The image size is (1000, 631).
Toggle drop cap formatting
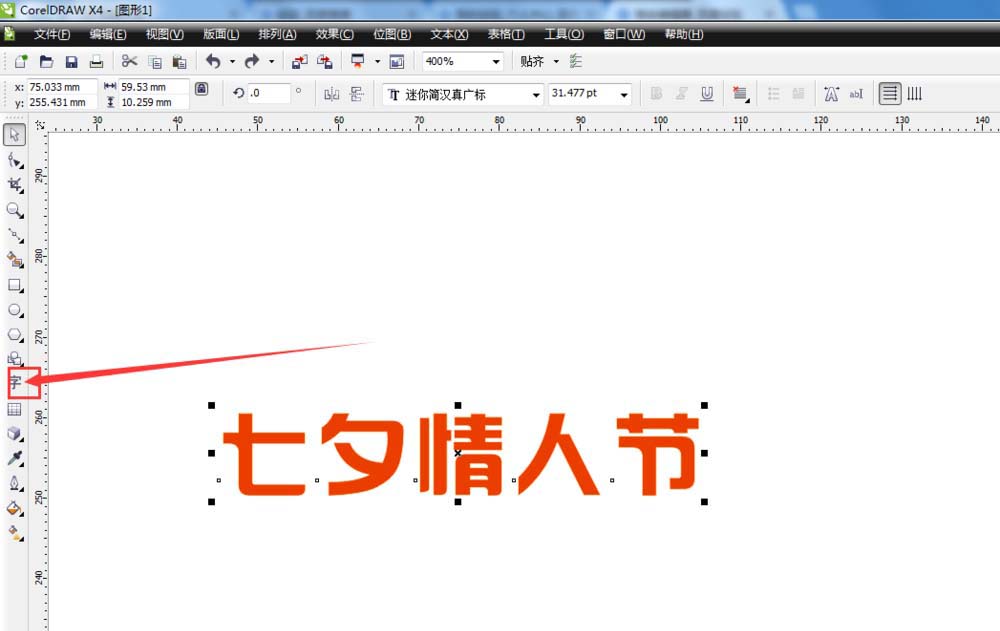pyautogui.click(x=798, y=94)
